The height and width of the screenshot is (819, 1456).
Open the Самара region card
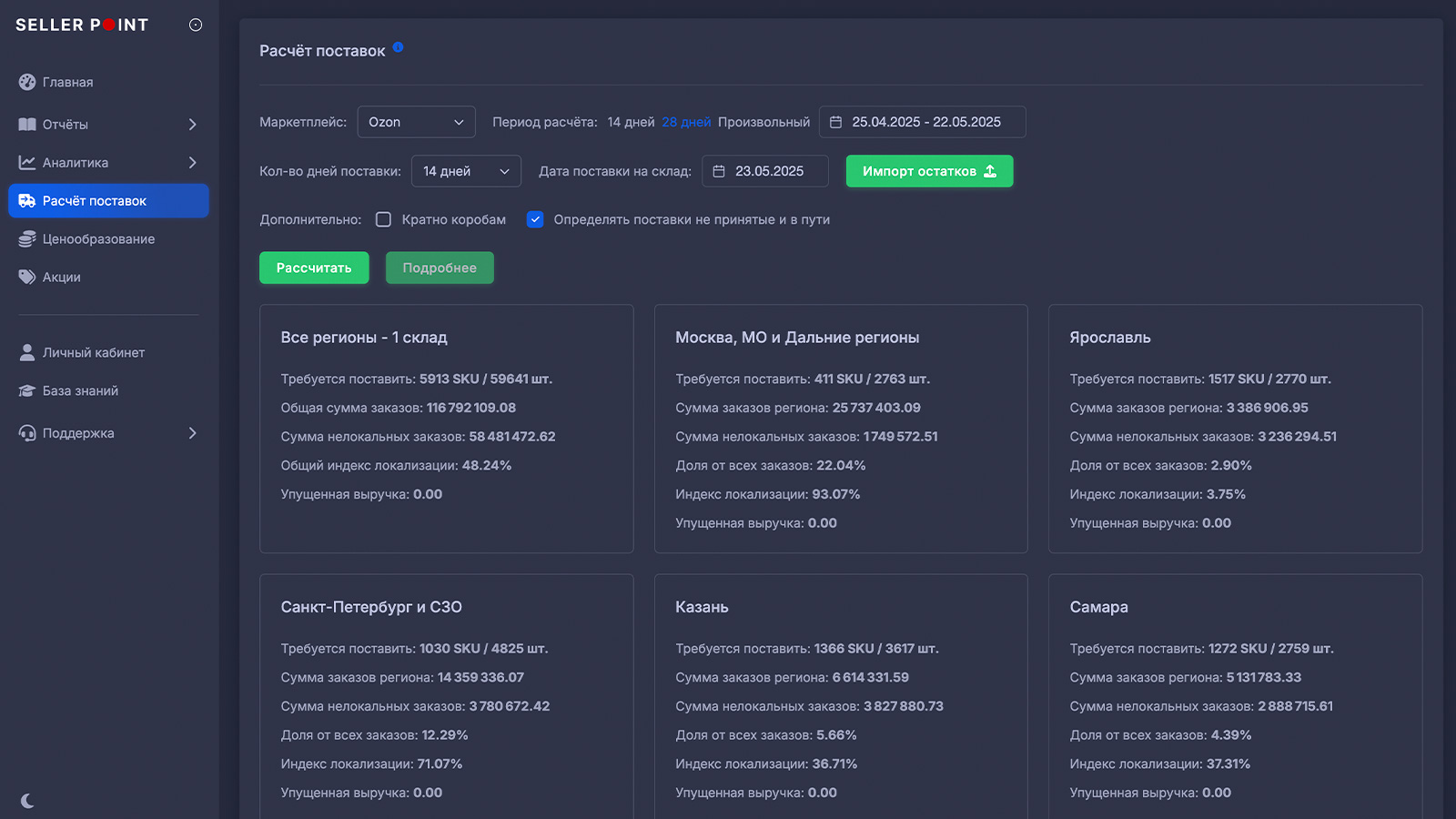coord(1235,697)
